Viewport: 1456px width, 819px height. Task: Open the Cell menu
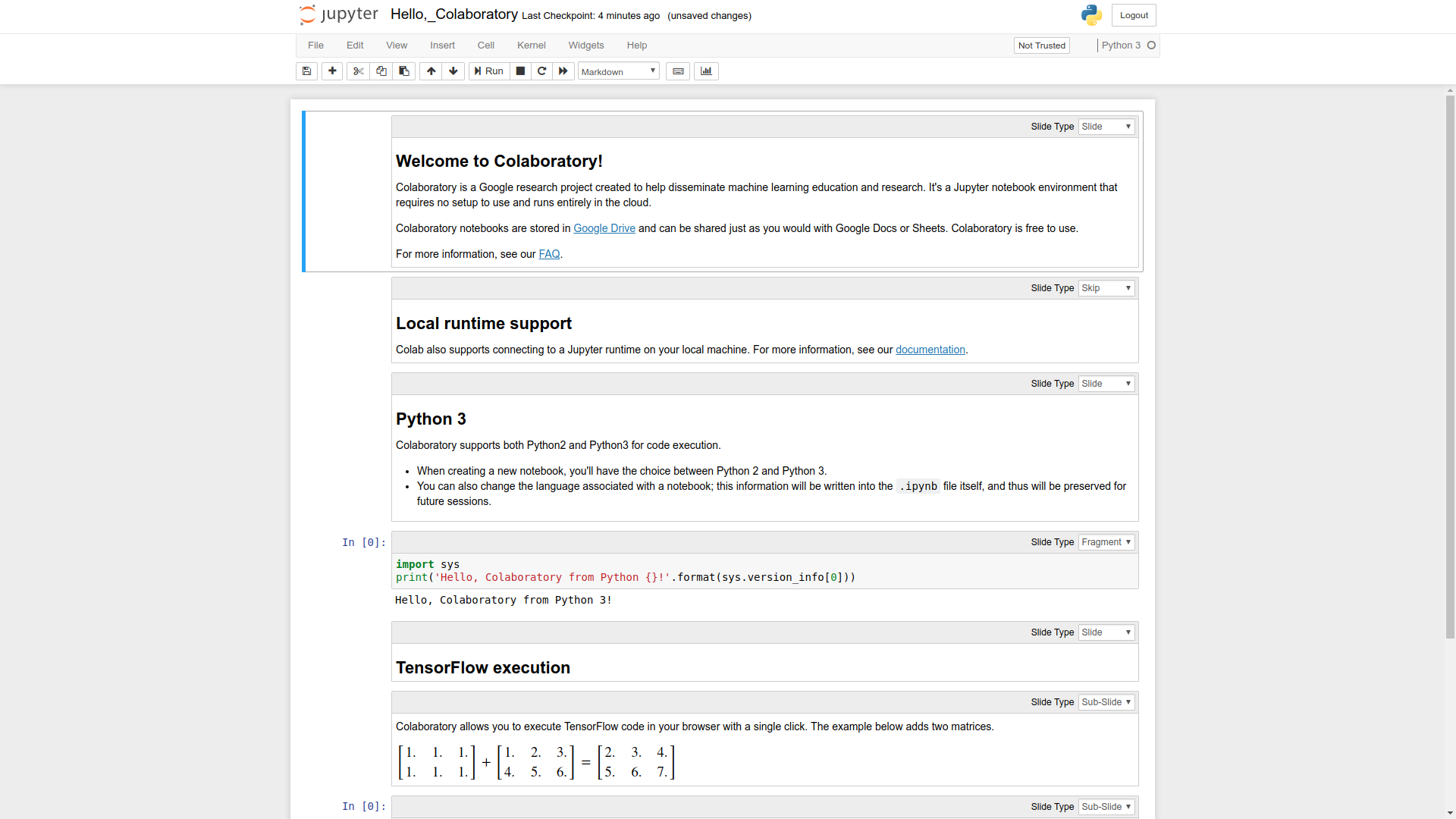tap(485, 45)
